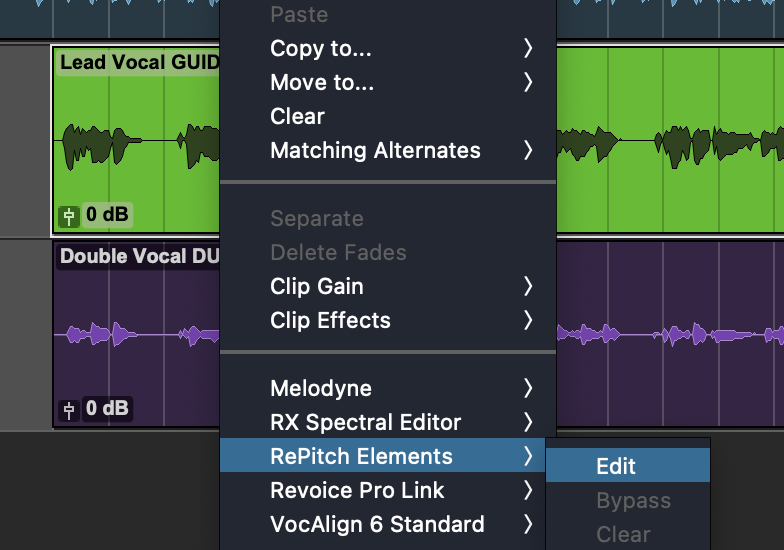Click the Lead Vocal 0 dB gain value
784x550 pixels.
tap(106, 214)
